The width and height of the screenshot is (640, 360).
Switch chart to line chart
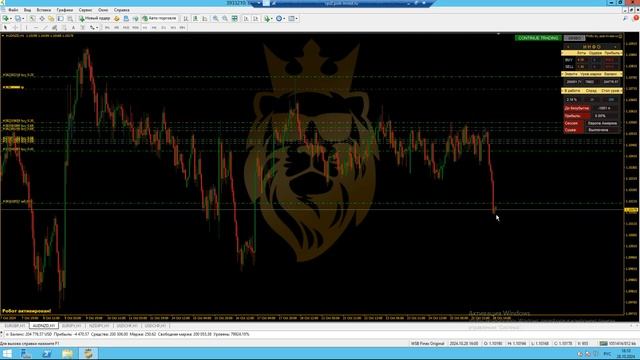click(204, 18)
